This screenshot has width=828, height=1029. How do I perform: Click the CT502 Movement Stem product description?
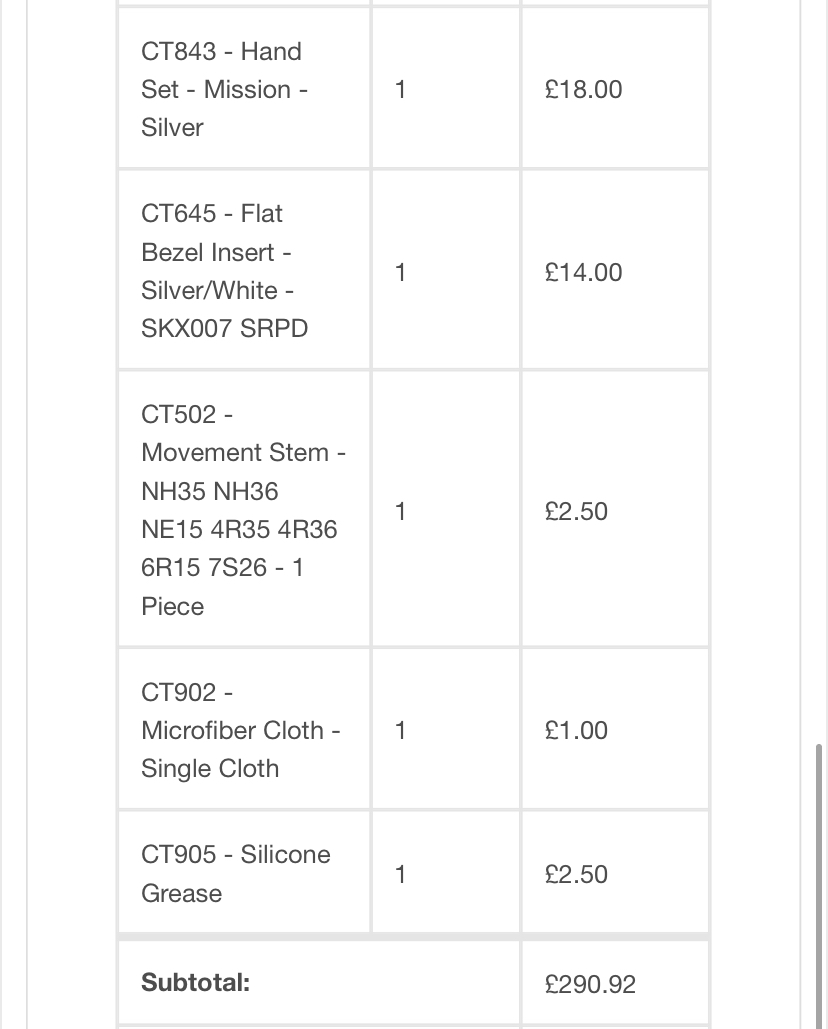point(243,510)
